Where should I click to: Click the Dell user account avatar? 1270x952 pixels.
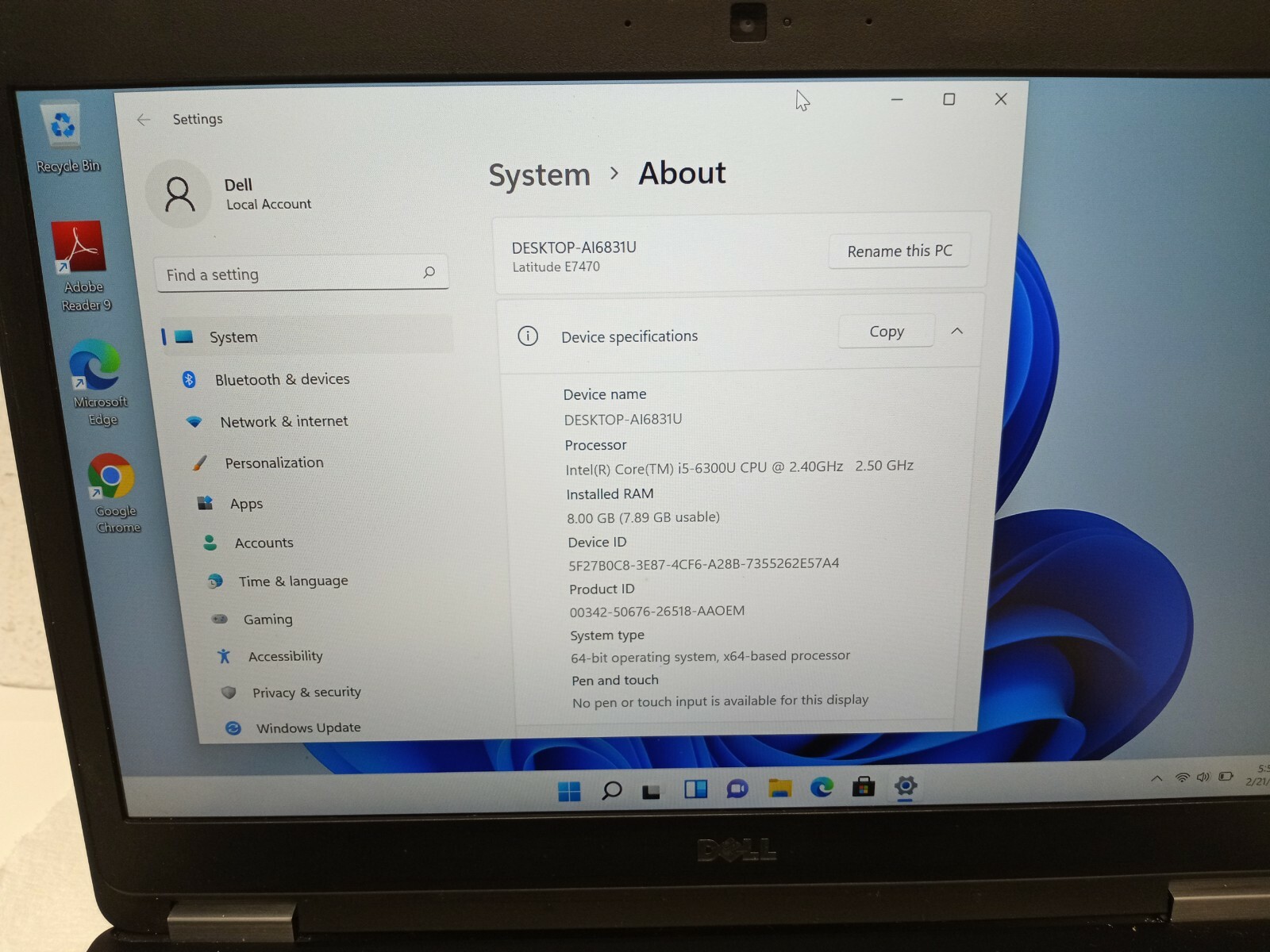179,194
